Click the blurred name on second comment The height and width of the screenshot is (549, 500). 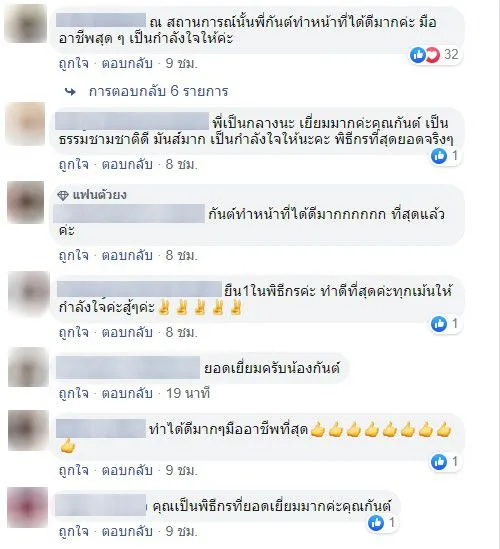132,121
